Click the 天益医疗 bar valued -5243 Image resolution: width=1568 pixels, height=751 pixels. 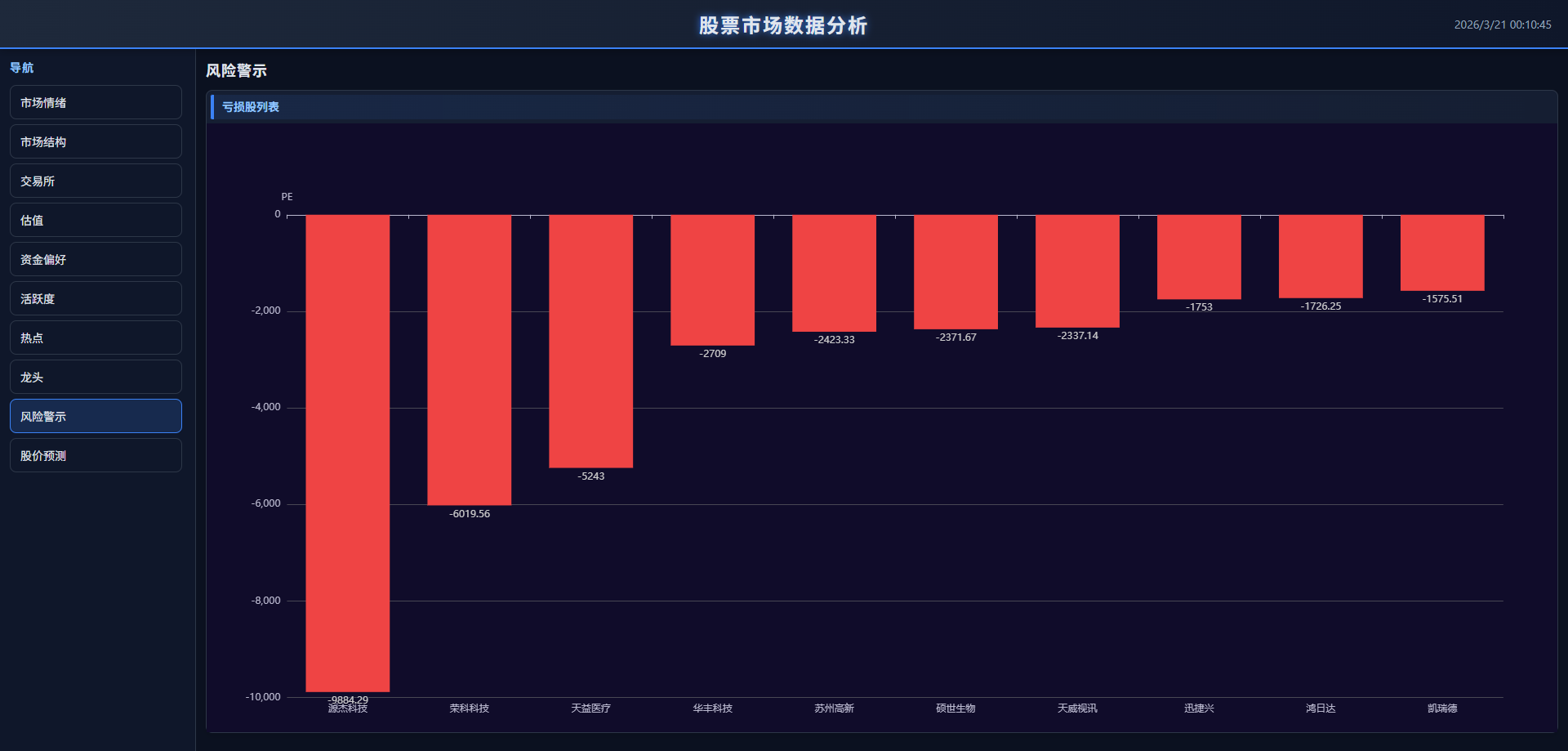[591, 342]
